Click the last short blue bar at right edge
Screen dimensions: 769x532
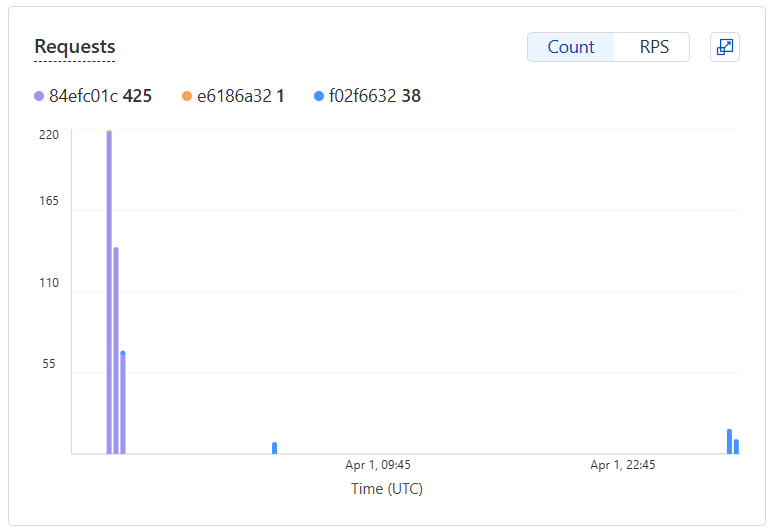point(736,447)
